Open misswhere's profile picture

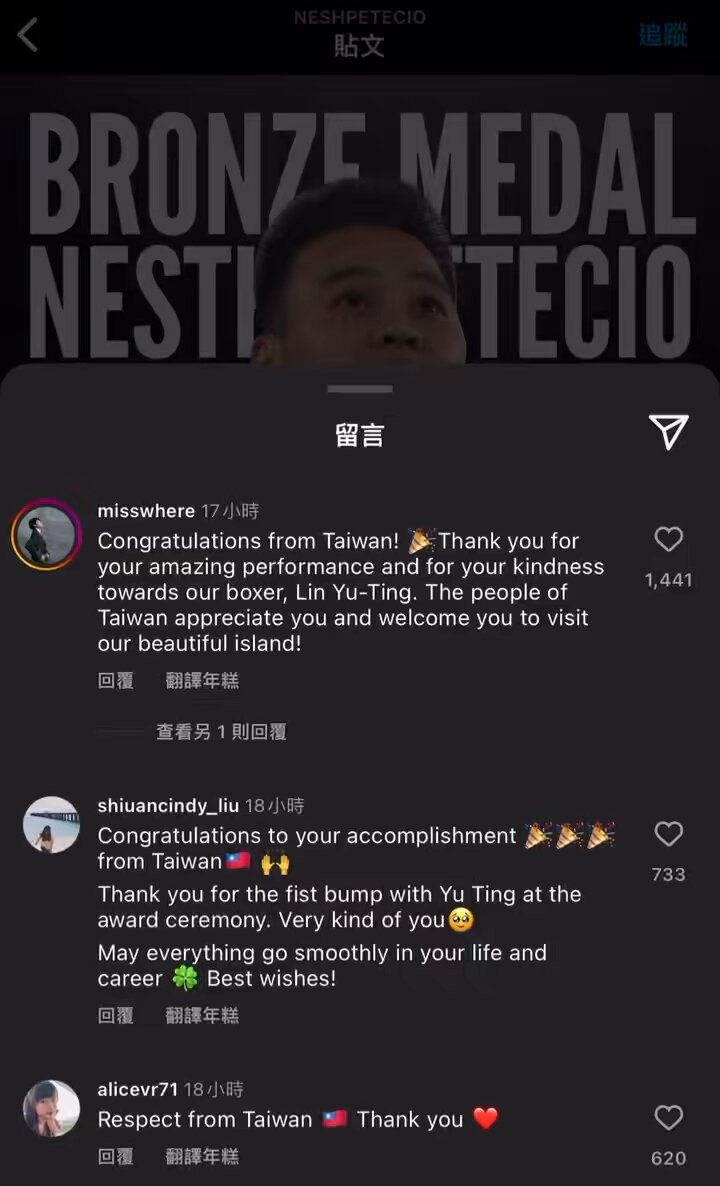[47, 534]
